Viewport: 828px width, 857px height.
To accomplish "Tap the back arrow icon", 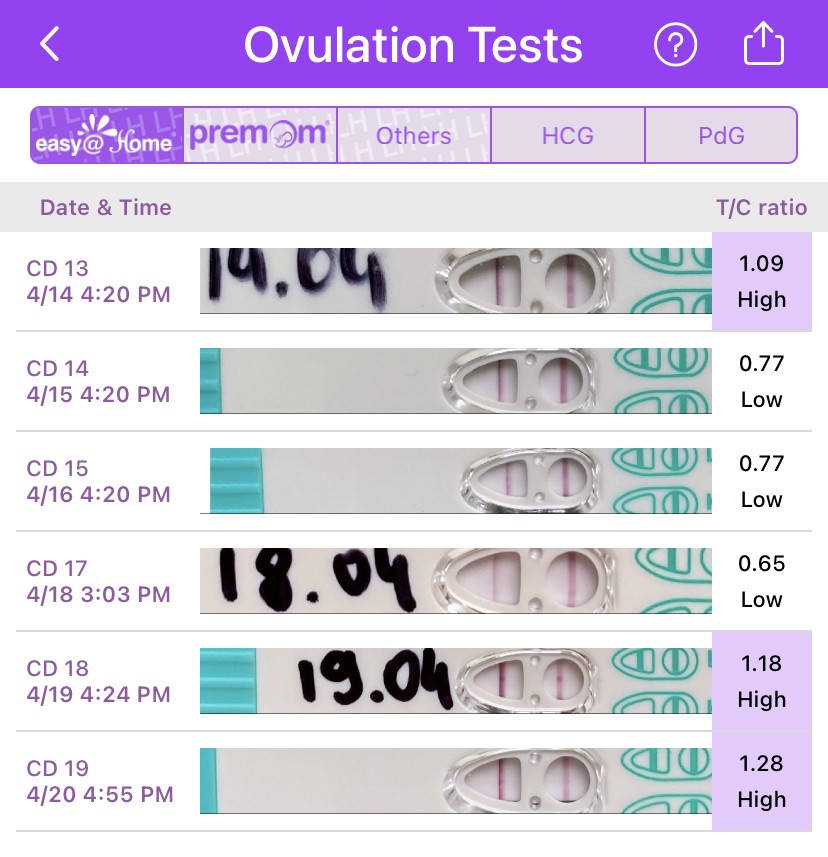I will pos(50,45).
